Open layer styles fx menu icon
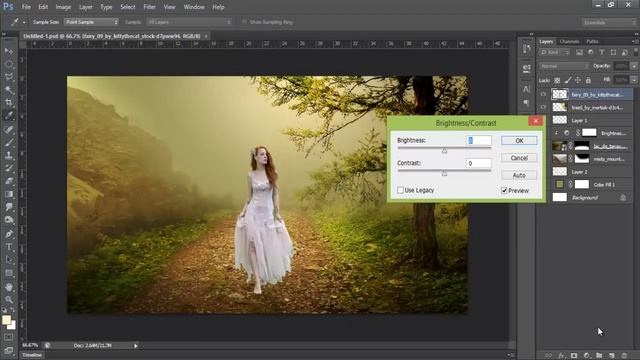 coord(562,356)
